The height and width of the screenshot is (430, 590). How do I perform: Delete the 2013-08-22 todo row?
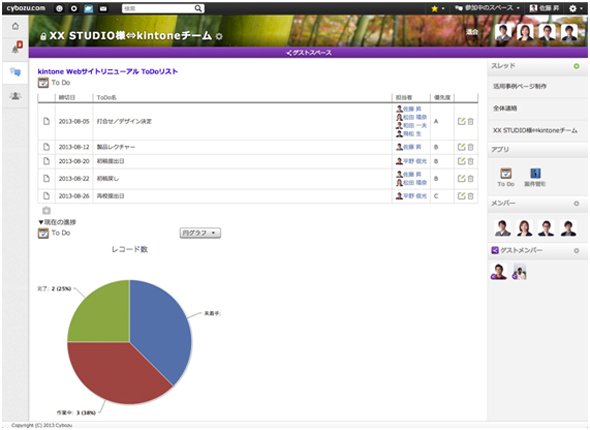click(470, 179)
